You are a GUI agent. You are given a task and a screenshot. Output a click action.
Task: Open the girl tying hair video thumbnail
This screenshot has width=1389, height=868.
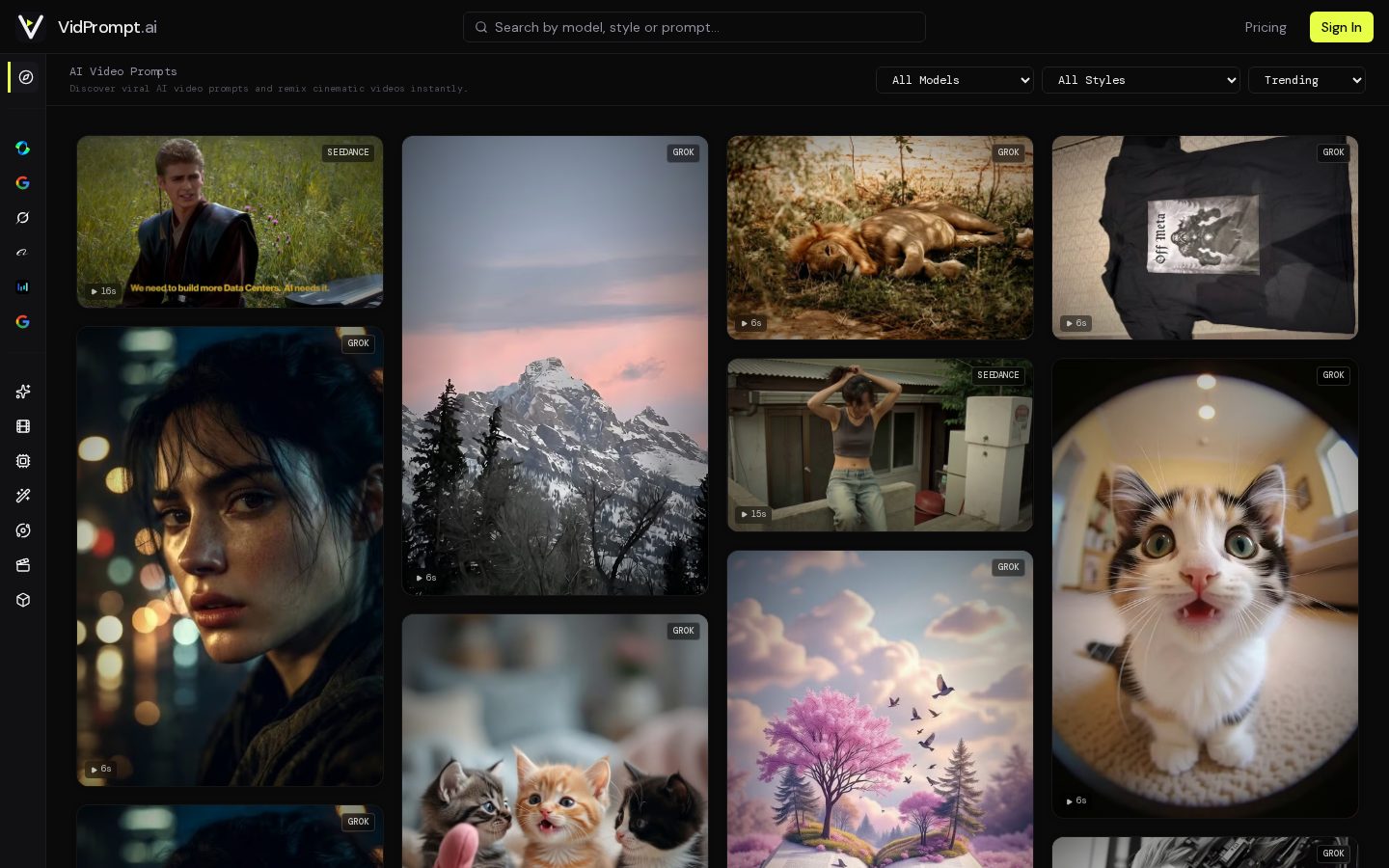(x=880, y=445)
